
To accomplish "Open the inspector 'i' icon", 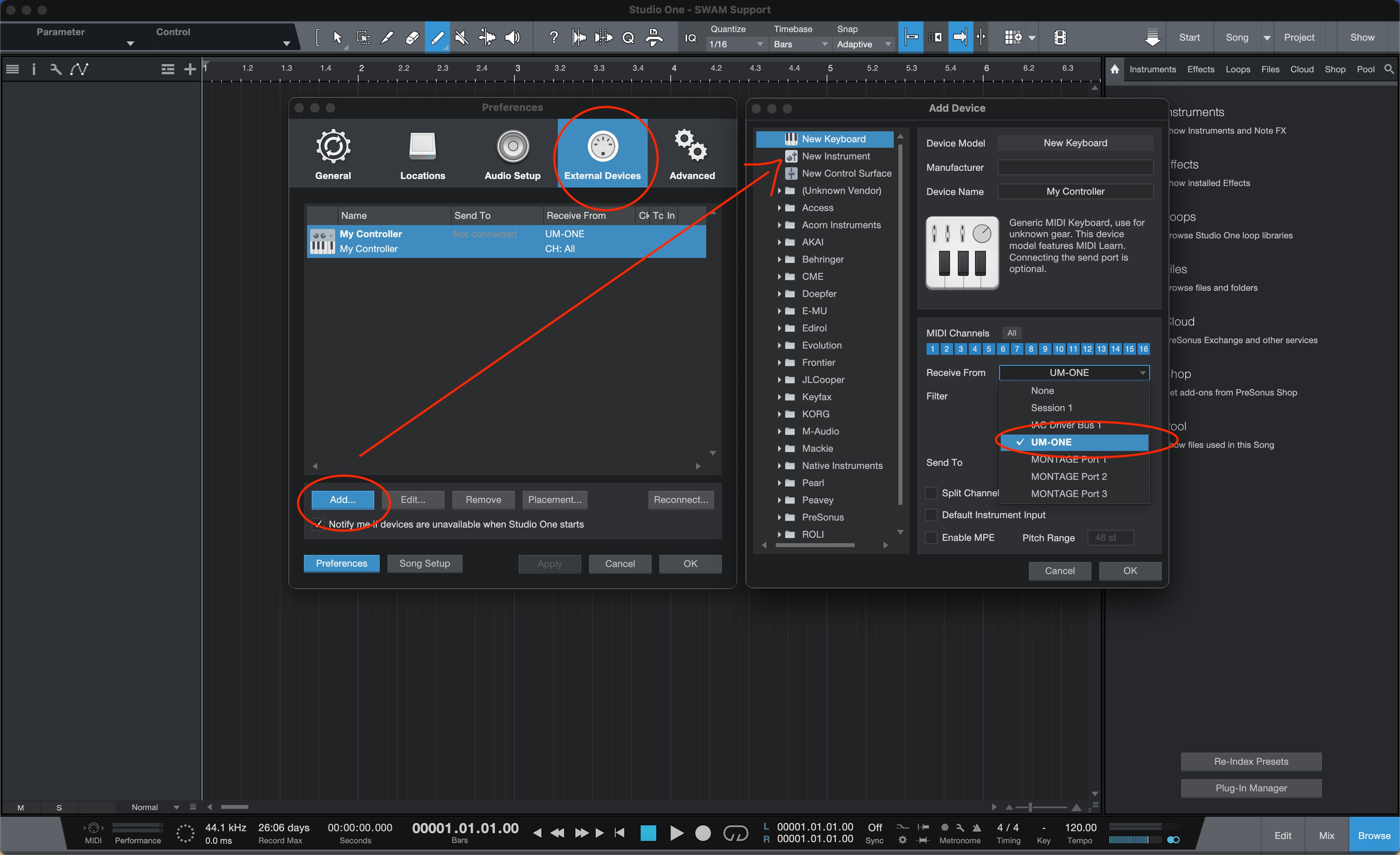I will [x=34, y=69].
